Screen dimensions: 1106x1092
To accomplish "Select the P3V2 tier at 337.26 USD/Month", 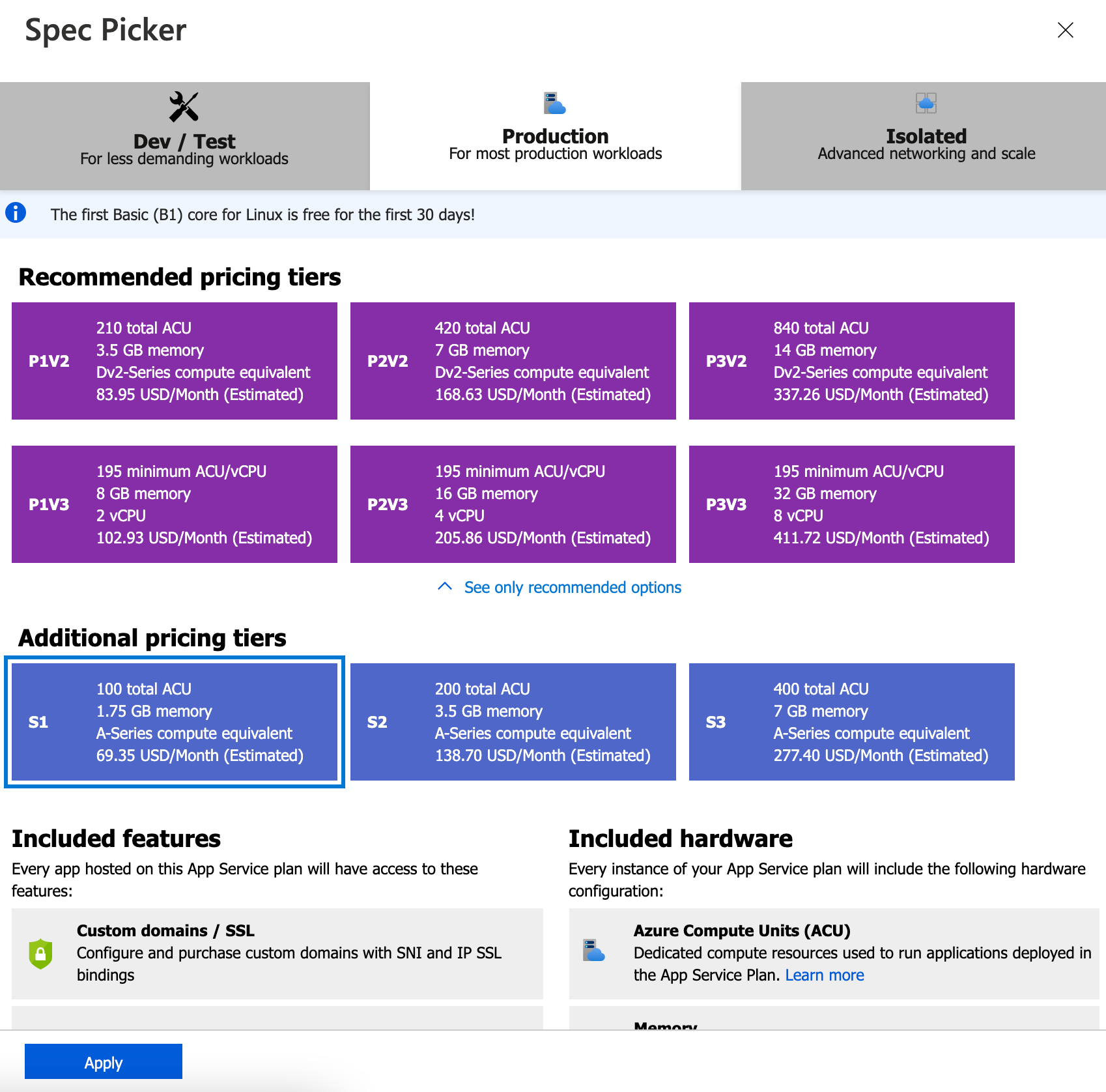I will pos(852,361).
